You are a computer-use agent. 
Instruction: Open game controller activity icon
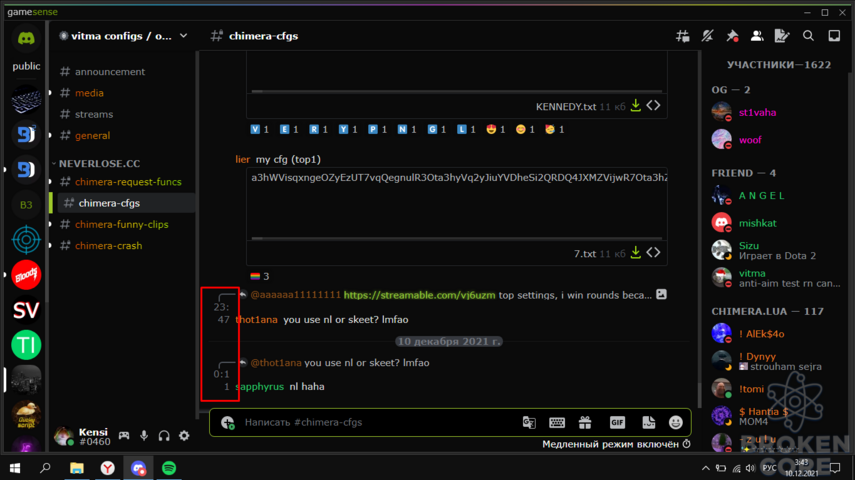tap(124, 436)
